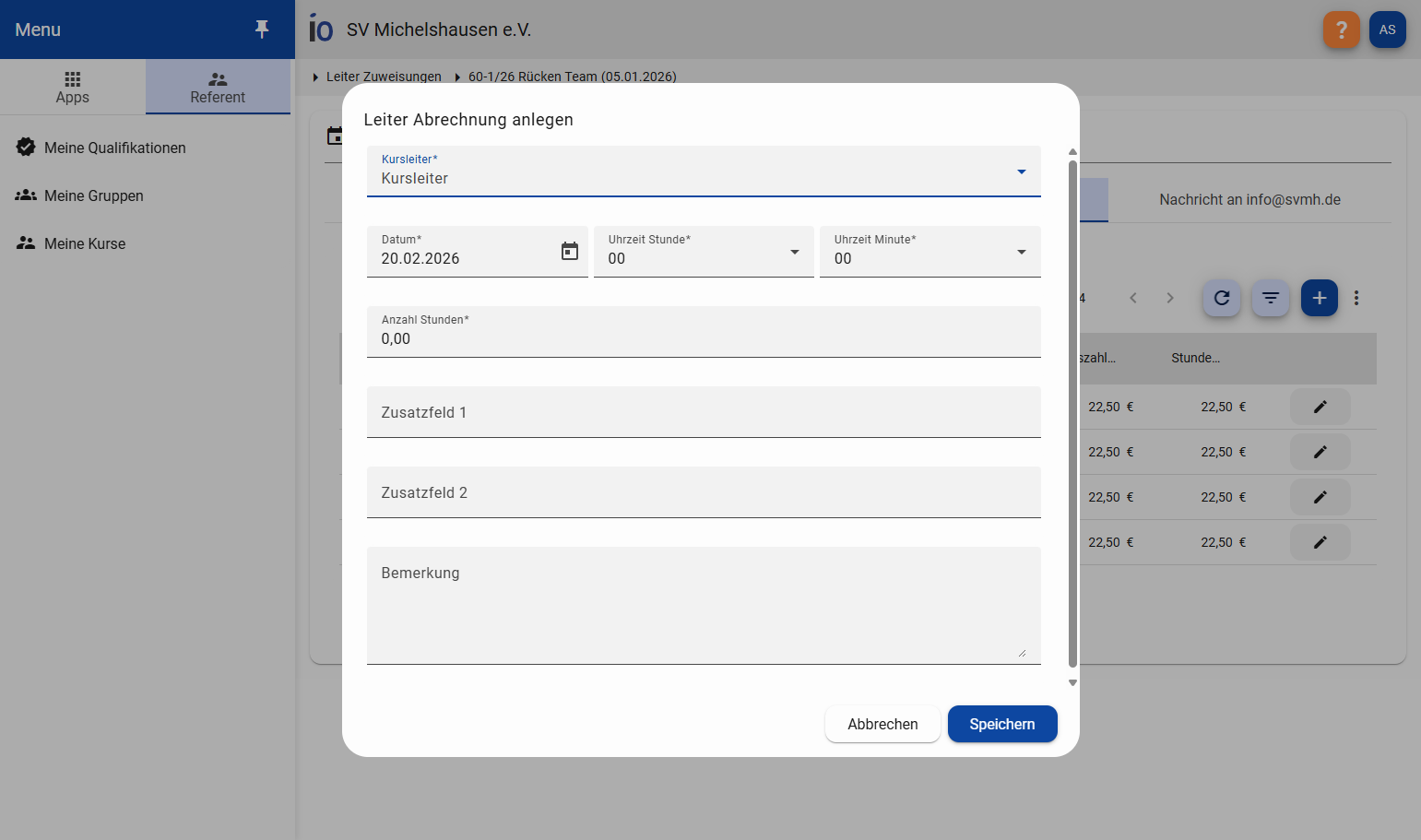Click the SV Michelshausen e.V. title
1421x840 pixels.
pos(439,30)
